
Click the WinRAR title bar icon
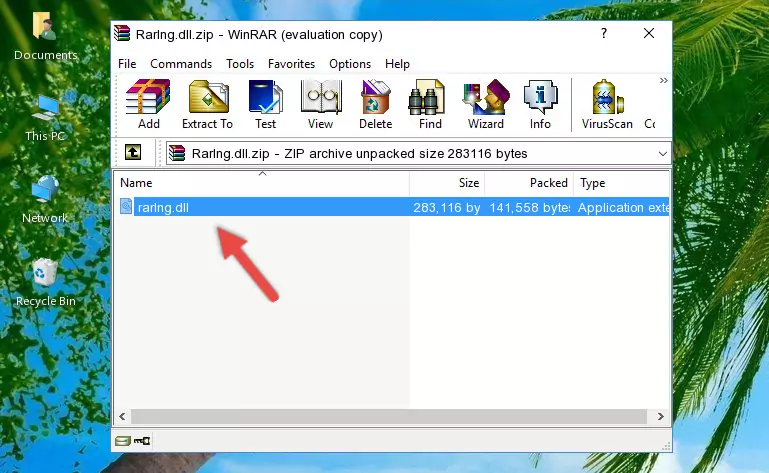tap(122, 34)
